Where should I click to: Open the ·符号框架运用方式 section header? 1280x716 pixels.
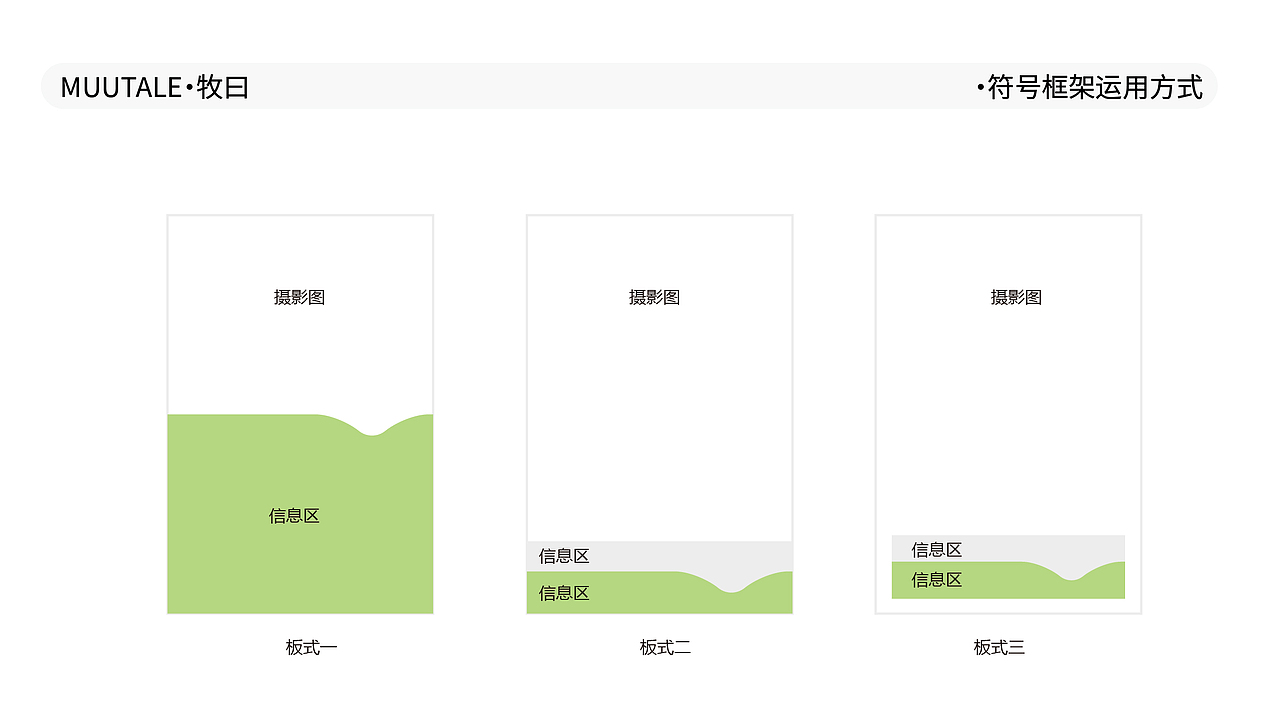pyautogui.click(x=1090, y=88)
